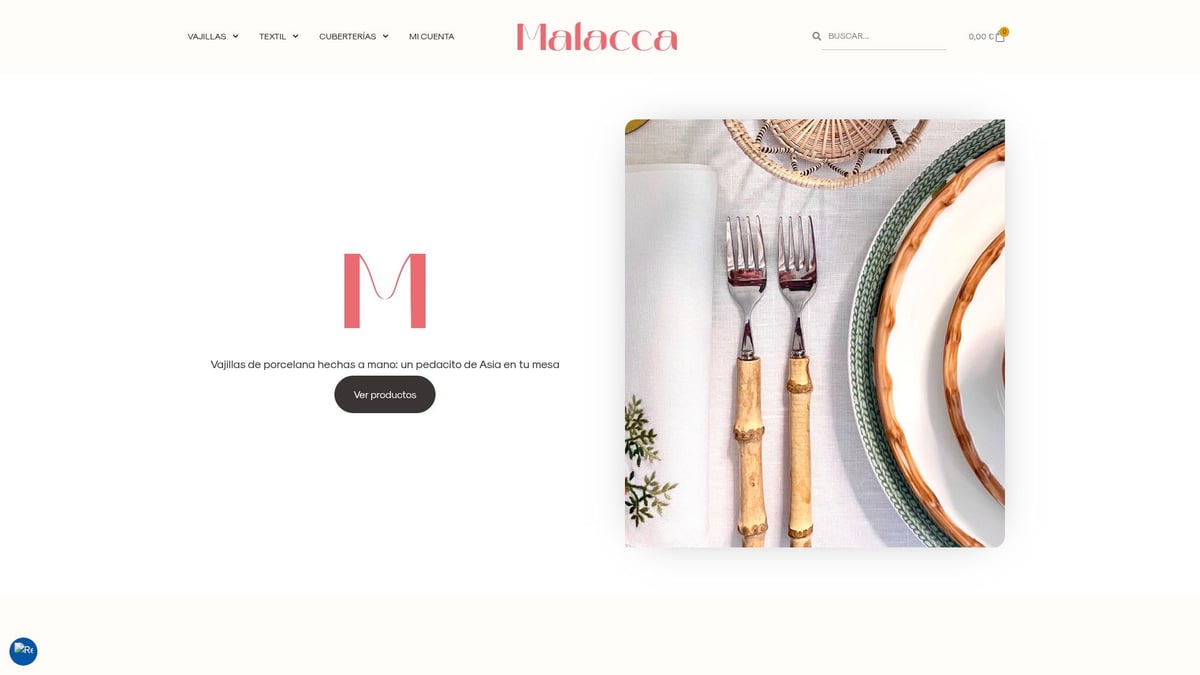Image resolution: width=1200 pixels, height=675 pixels.
Task: Focus the BUSCAR search field
Action: pos(885,36)
